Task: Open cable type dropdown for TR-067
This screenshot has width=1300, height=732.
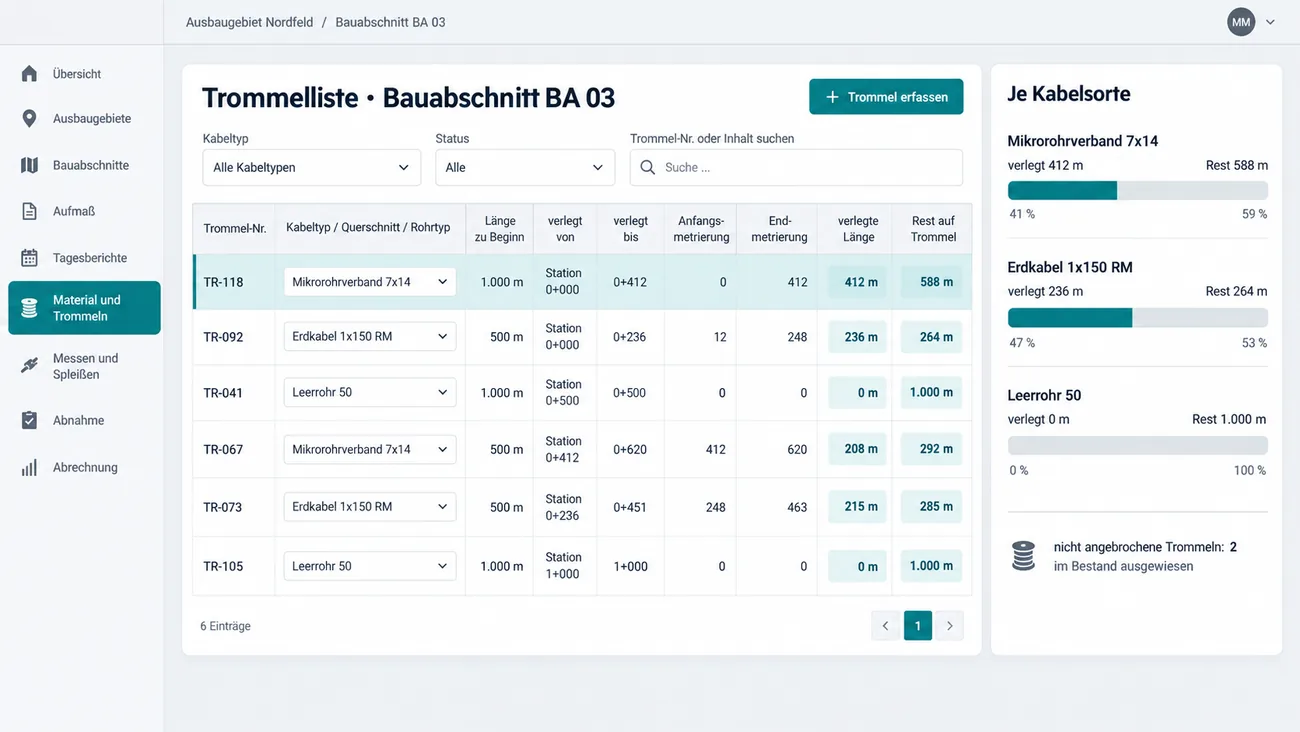Action: pos(370,450)
